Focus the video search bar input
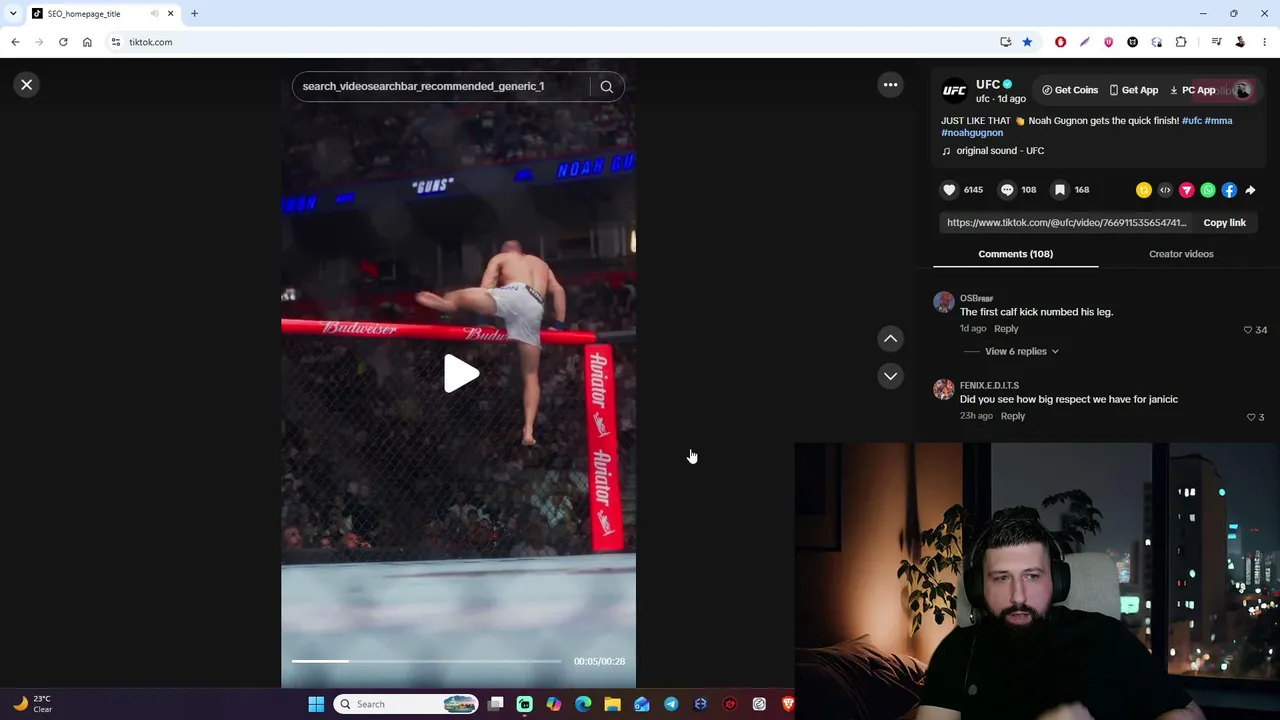Image resolution: width=1280 pixels, height=720 pixels. point(440,87)
